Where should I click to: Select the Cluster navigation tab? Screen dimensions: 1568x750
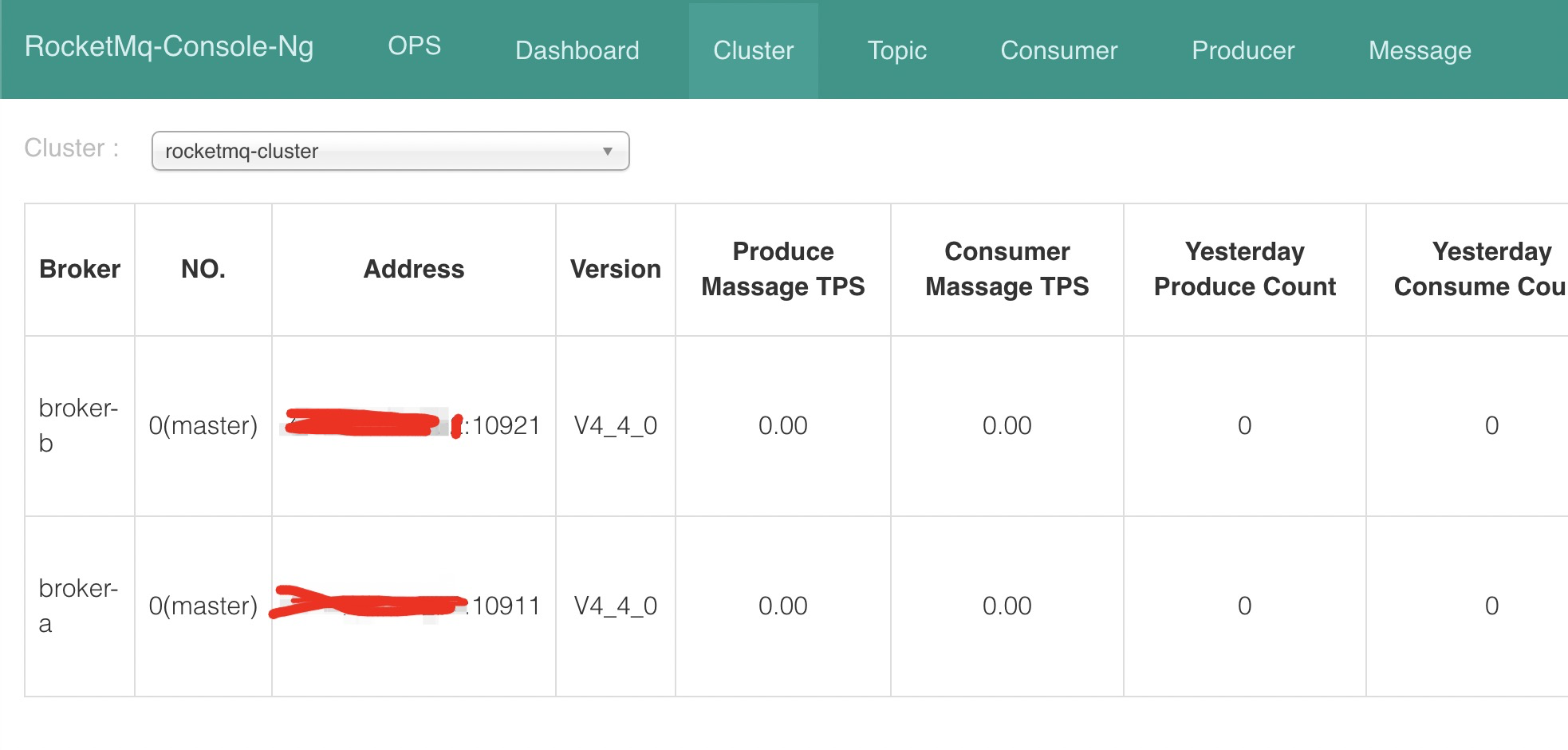coord(753,50)
